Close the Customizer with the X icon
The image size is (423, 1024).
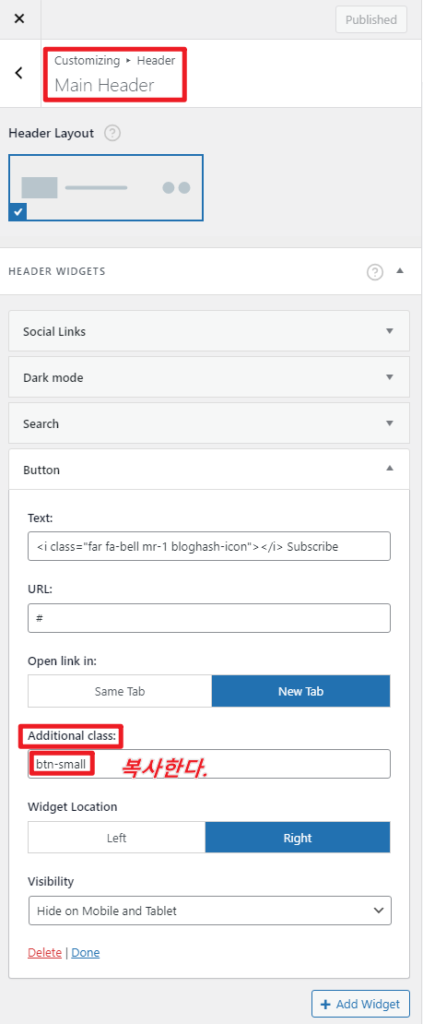(19, 19)
